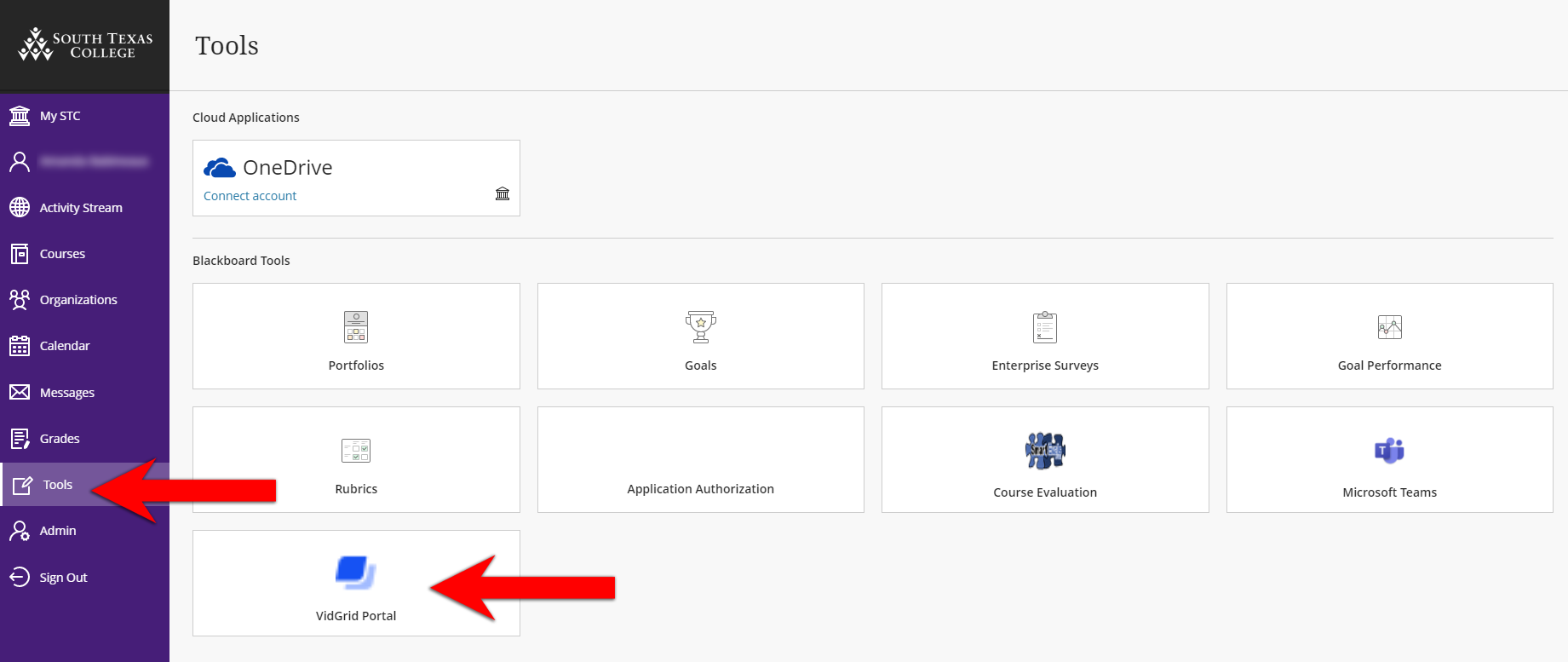Click the Sign Out arrow icon
Image resolution: width=1568 pixels, height=662 pixels.
coord(20,577)
